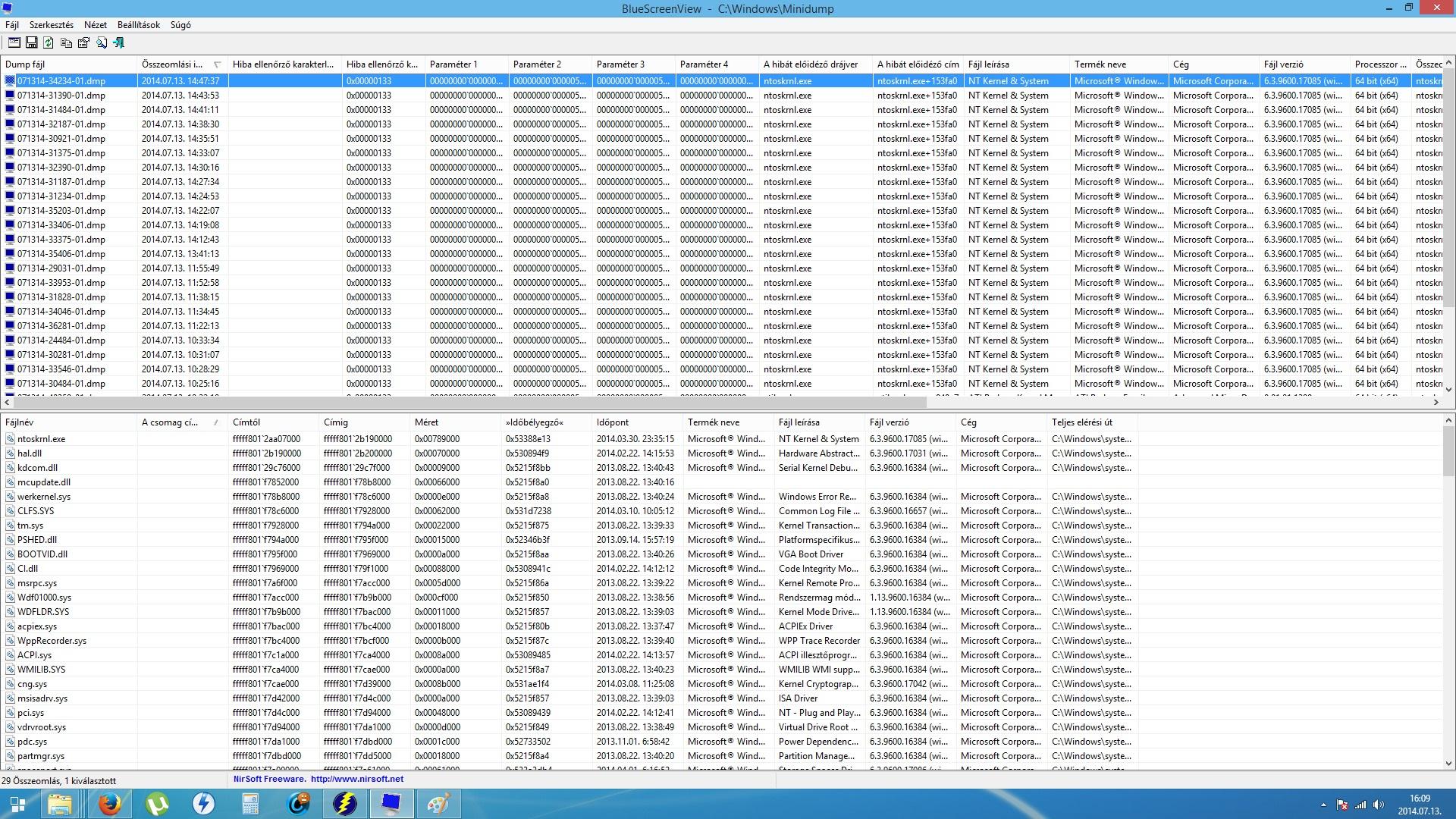Select dump file 071314-32187-01.dmp
The height and width of the screenshot is (819, 1456).
point(61,124)
